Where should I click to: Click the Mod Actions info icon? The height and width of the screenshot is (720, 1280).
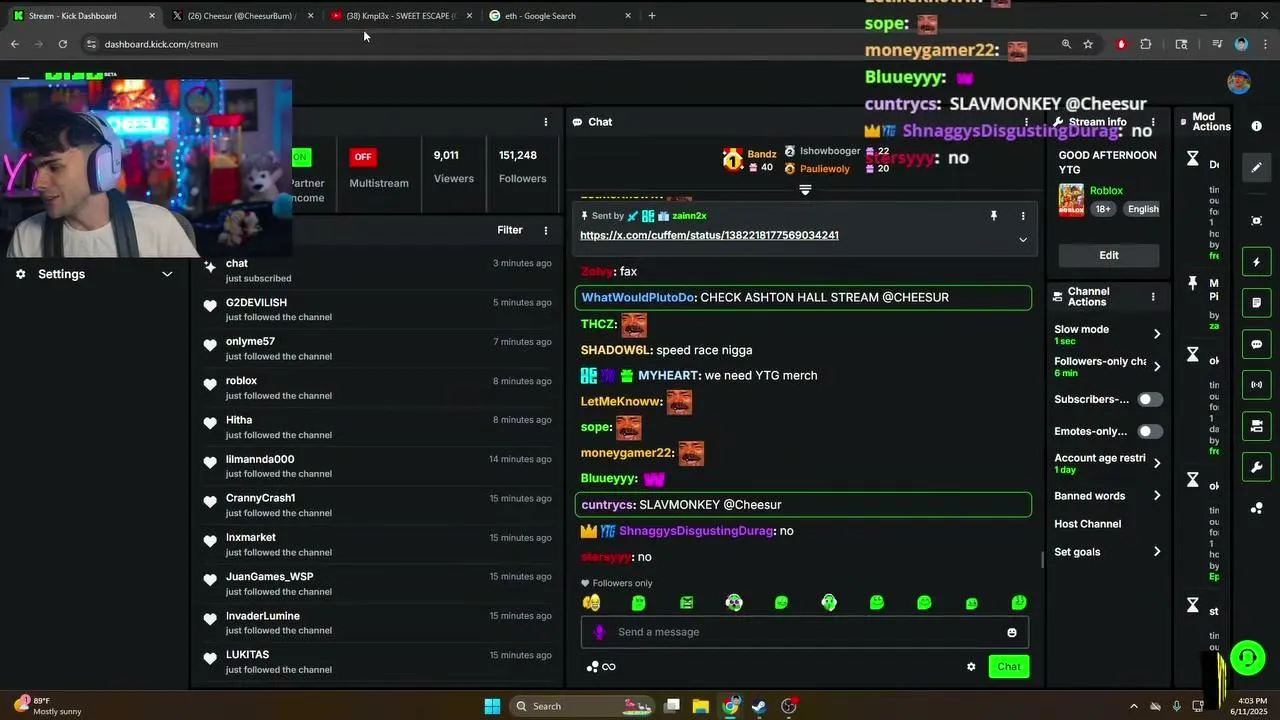click(x=1255, y=126)
